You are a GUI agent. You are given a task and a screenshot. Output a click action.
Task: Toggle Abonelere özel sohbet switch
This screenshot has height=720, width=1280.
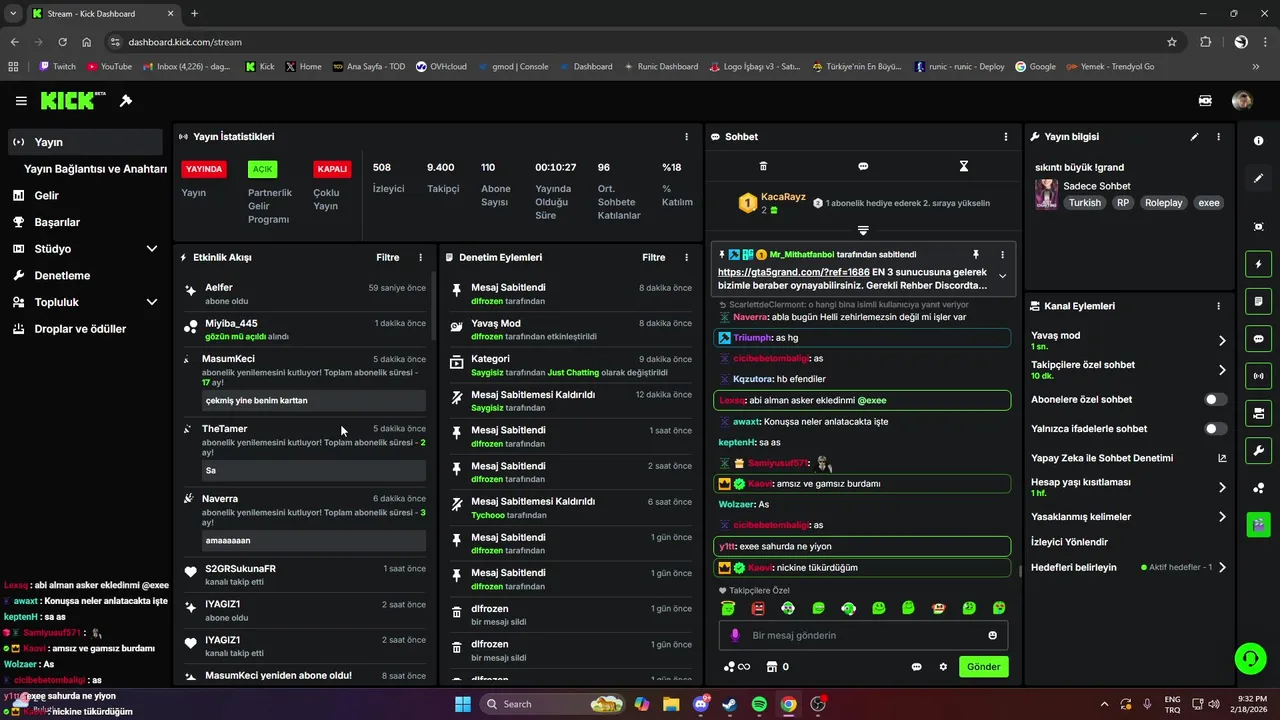click(1215, 399)
